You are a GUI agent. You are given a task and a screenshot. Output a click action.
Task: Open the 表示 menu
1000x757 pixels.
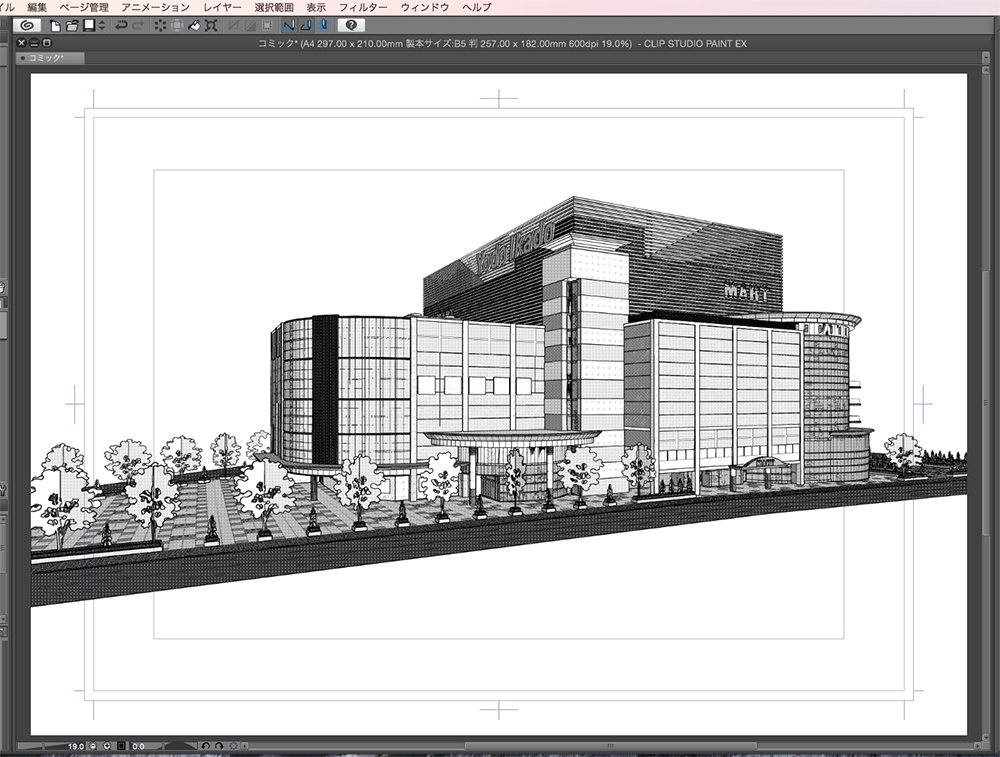pos(316,8)
